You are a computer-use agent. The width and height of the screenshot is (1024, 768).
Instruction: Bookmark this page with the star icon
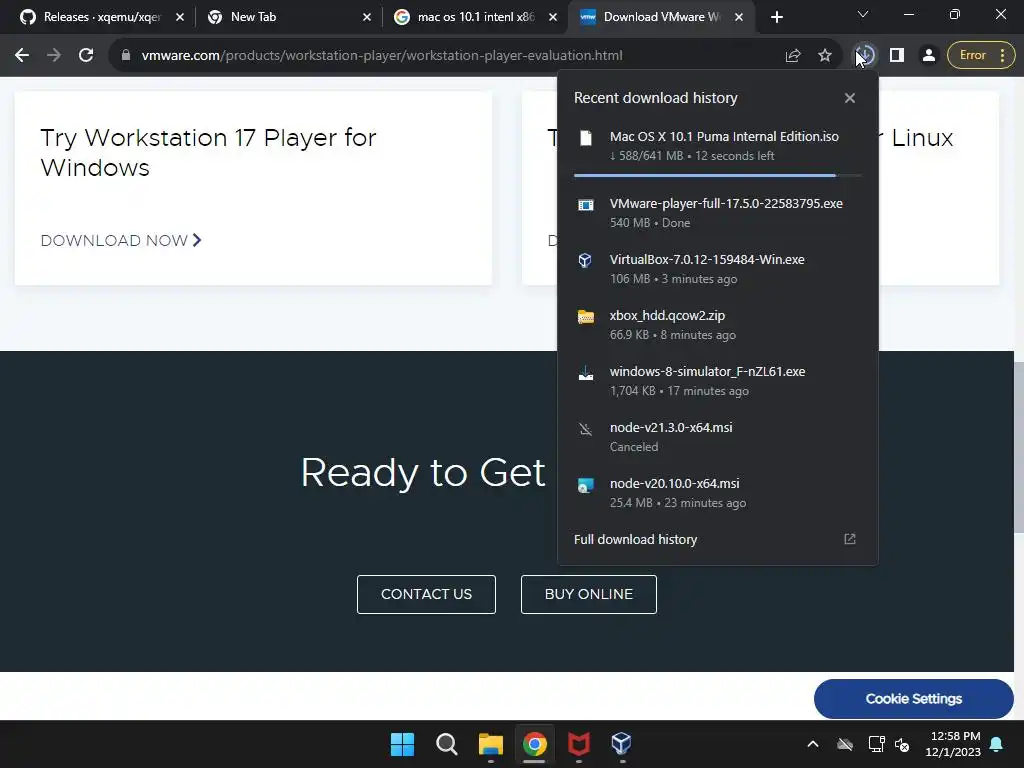point(825,56)
